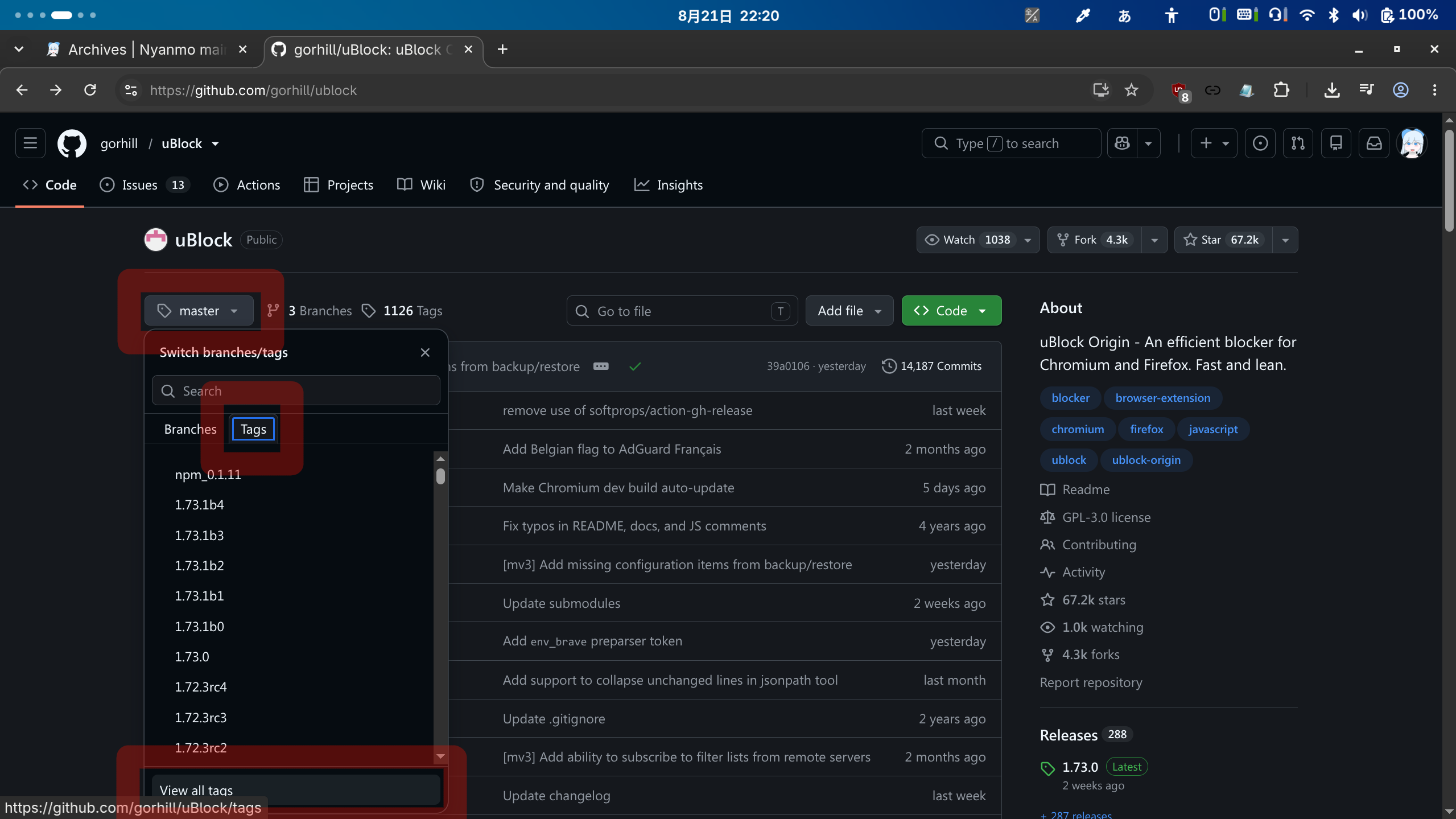Image resolution: width=1456 pixels, height=819 pixels.
Task: Open the Archives Nyanmo browser tab
Action: click(x=148, y=50)
